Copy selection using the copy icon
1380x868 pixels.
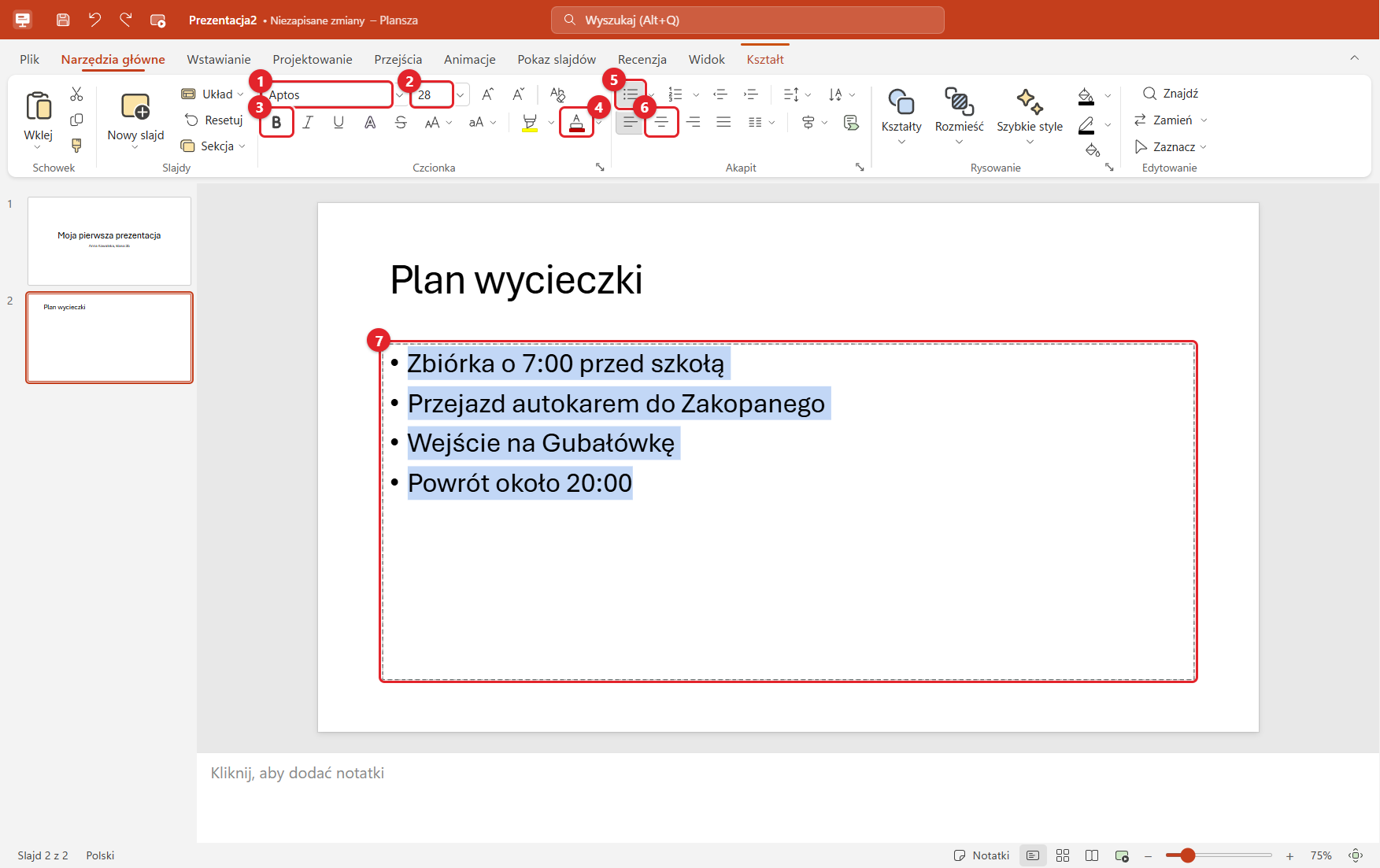(76, 120)
